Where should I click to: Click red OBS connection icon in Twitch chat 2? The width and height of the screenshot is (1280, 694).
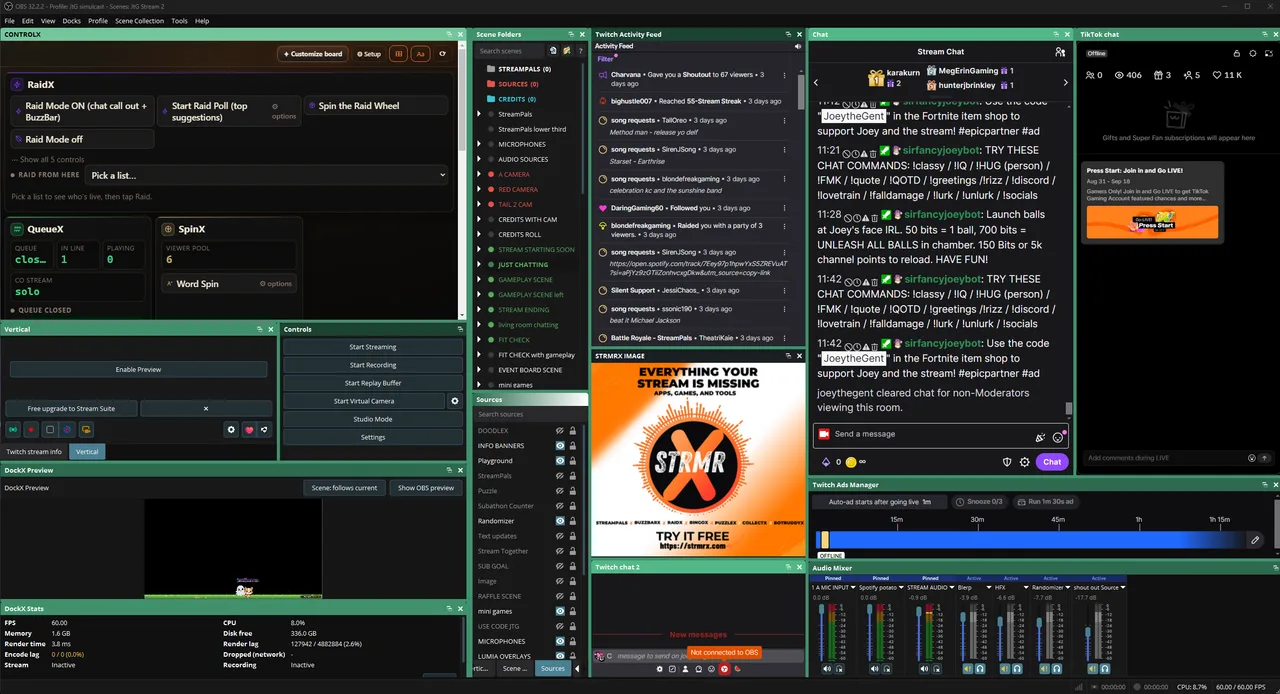[x=724, y=669]
